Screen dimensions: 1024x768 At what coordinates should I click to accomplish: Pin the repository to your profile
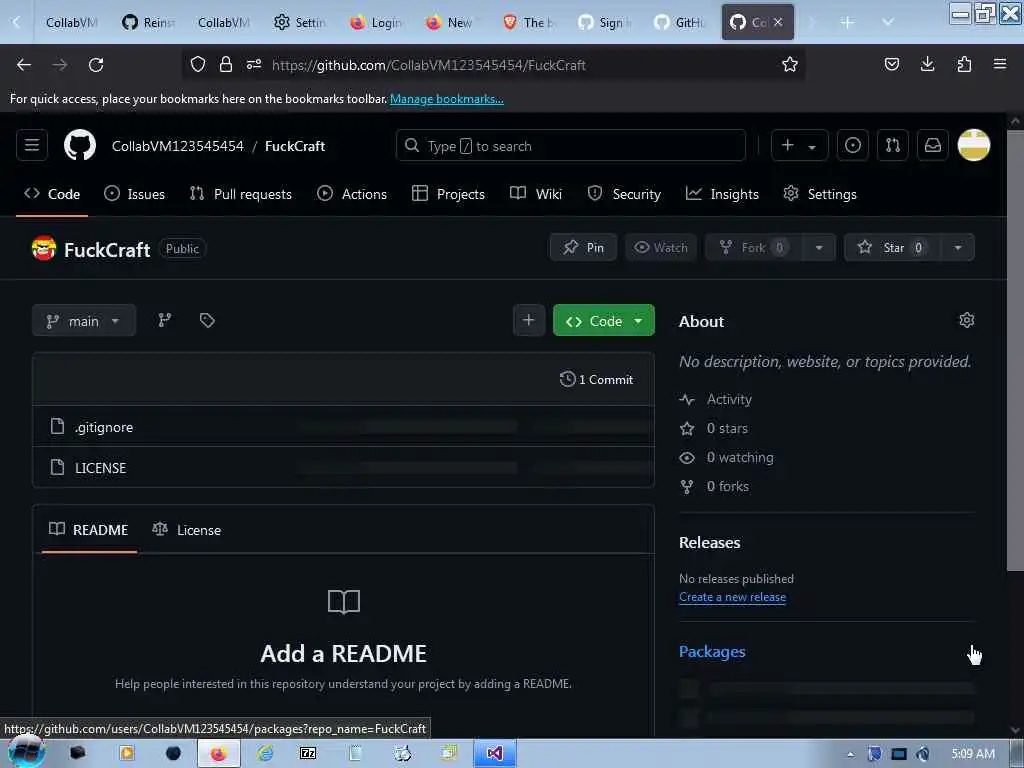pyautogui.click(x=583, y=248)
